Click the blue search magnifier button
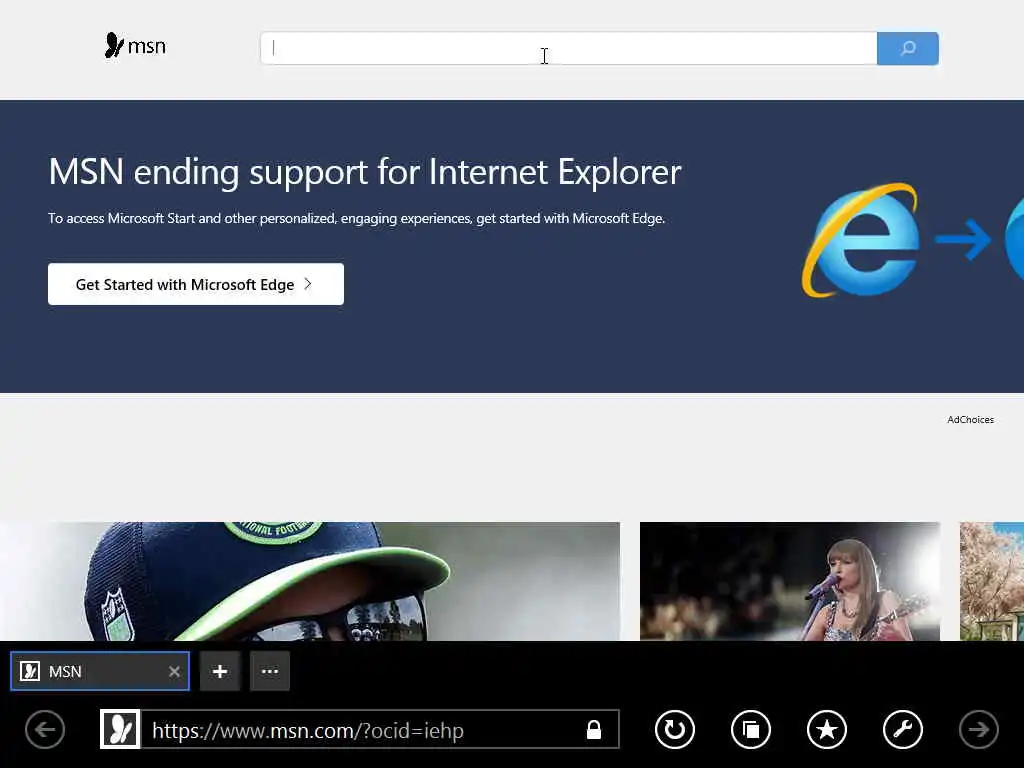 pyautogui.click(x=908, y=48)
